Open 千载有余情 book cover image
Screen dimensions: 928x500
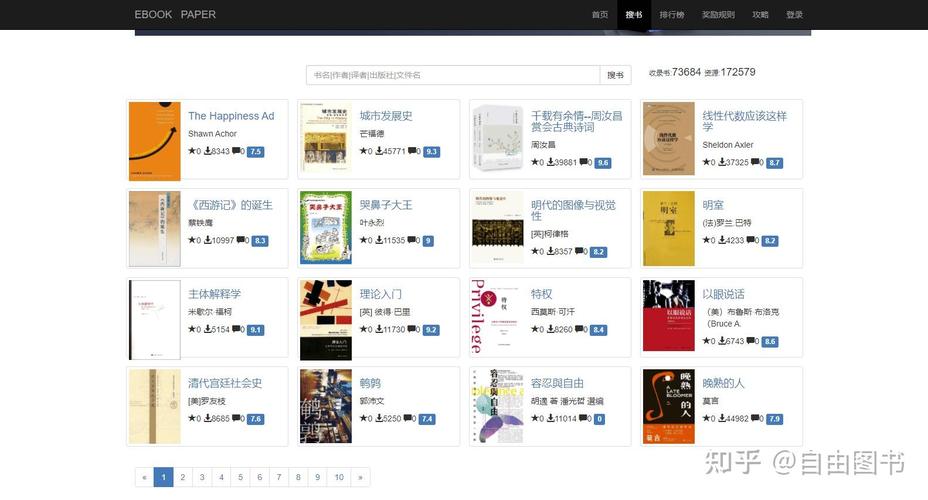point(497,138)
